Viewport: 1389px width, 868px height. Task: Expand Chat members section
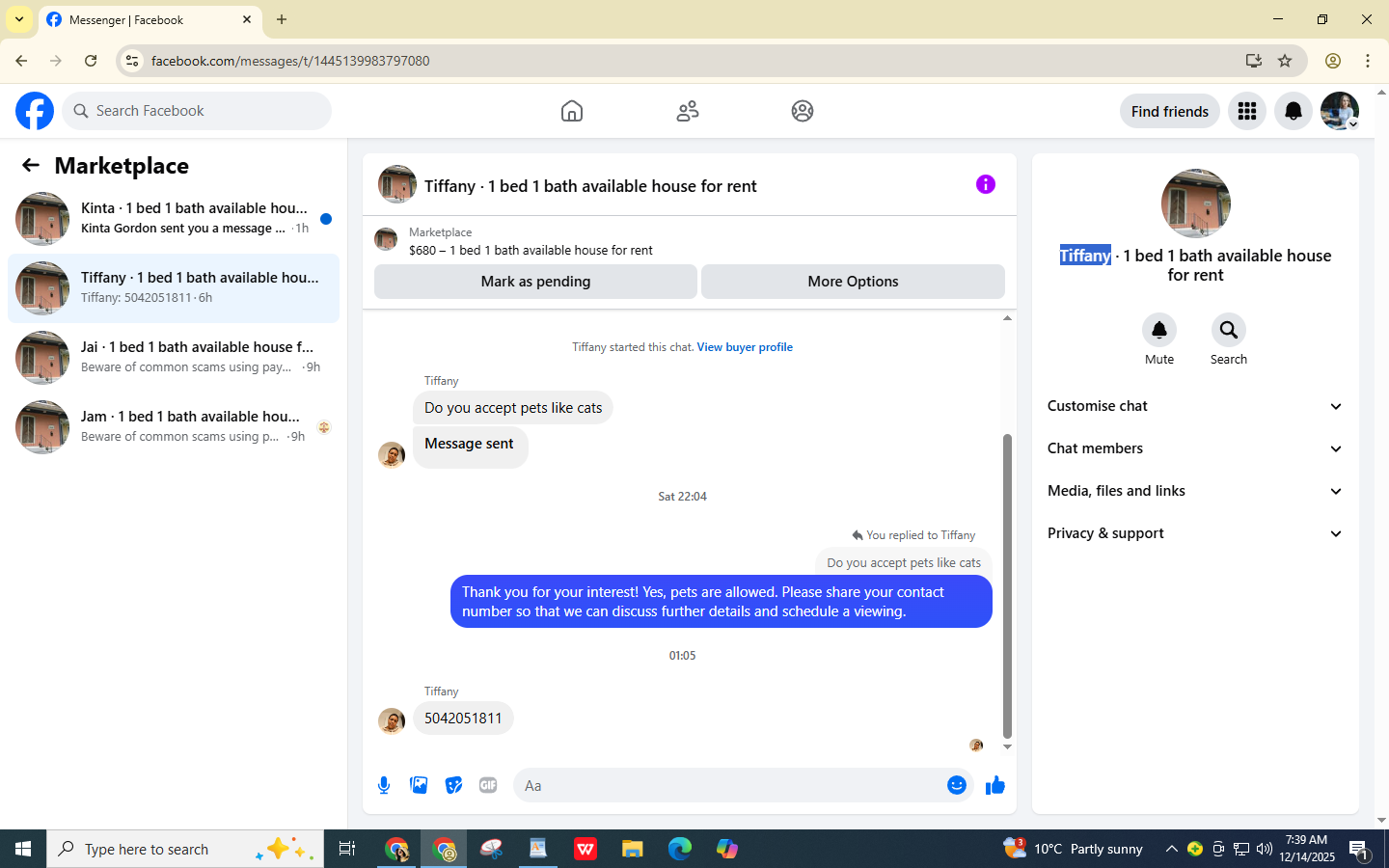[1196, 448]
